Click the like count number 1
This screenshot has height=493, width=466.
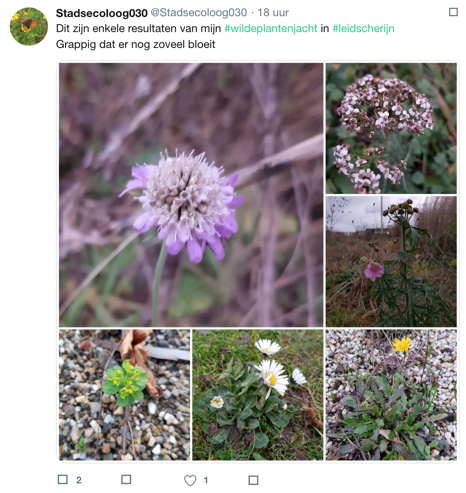click(206, 480)
